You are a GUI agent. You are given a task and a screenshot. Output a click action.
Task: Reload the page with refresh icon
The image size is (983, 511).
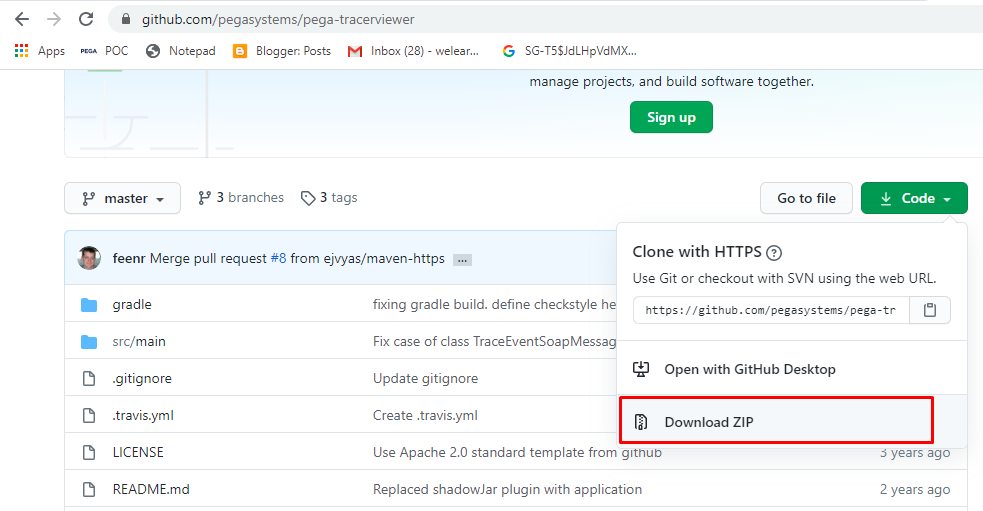[86, 19]
